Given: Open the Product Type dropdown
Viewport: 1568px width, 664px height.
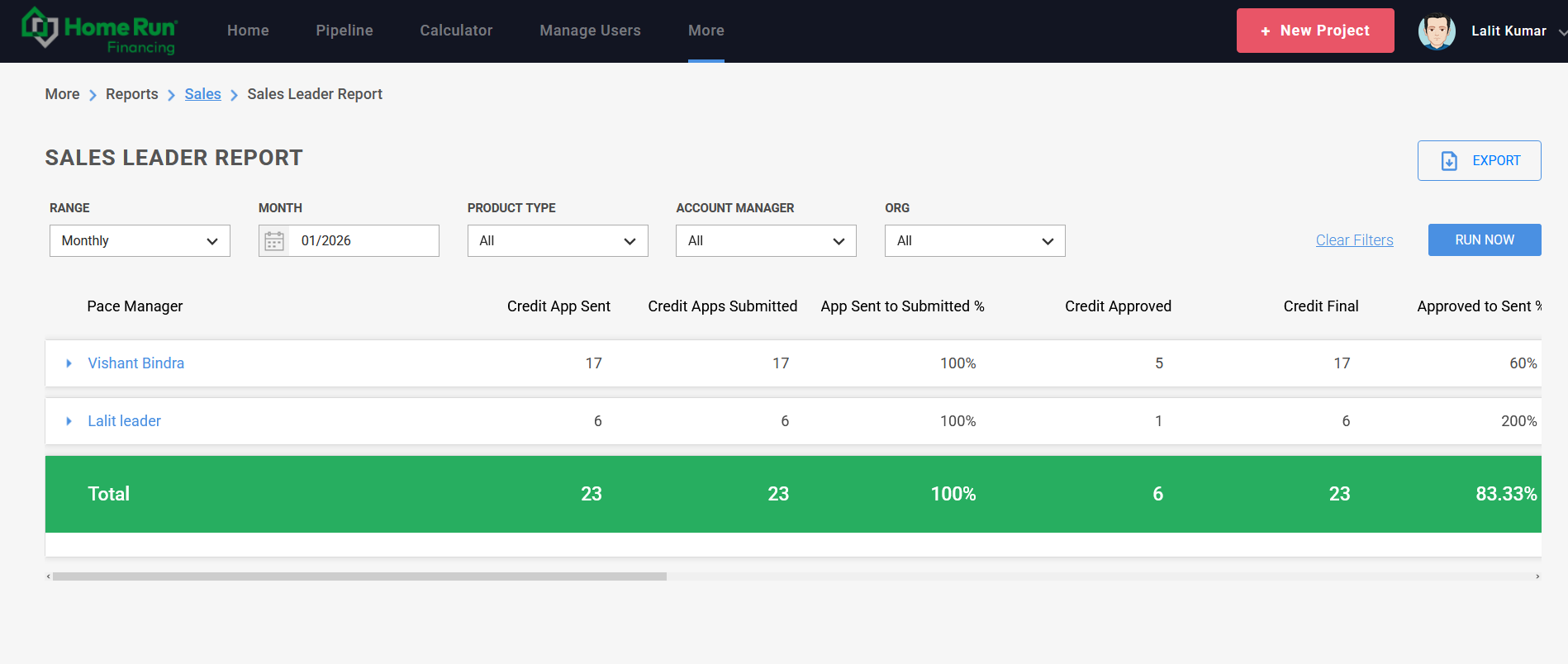Looking at the screenshot, I should (558, 241).
